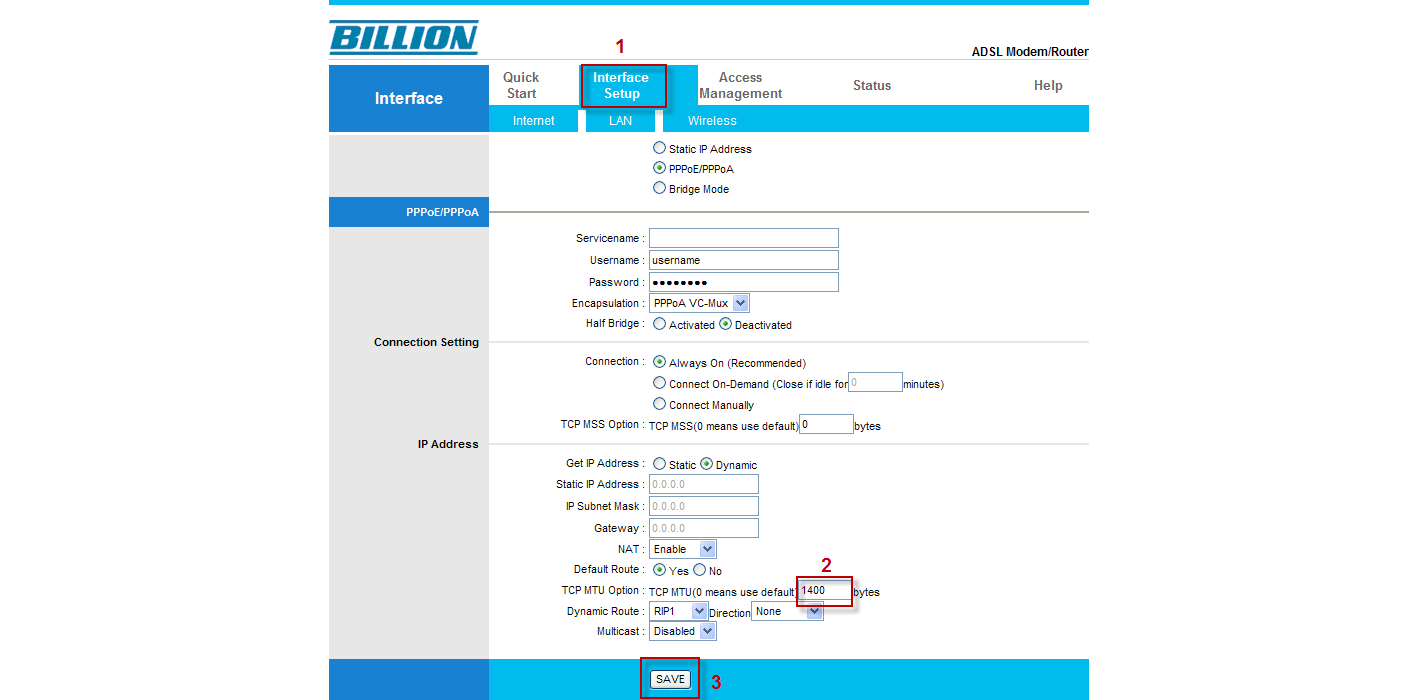Set Half Bridge to Activated
Viewport: 1419px width, 700px height.
coord(659,324)
